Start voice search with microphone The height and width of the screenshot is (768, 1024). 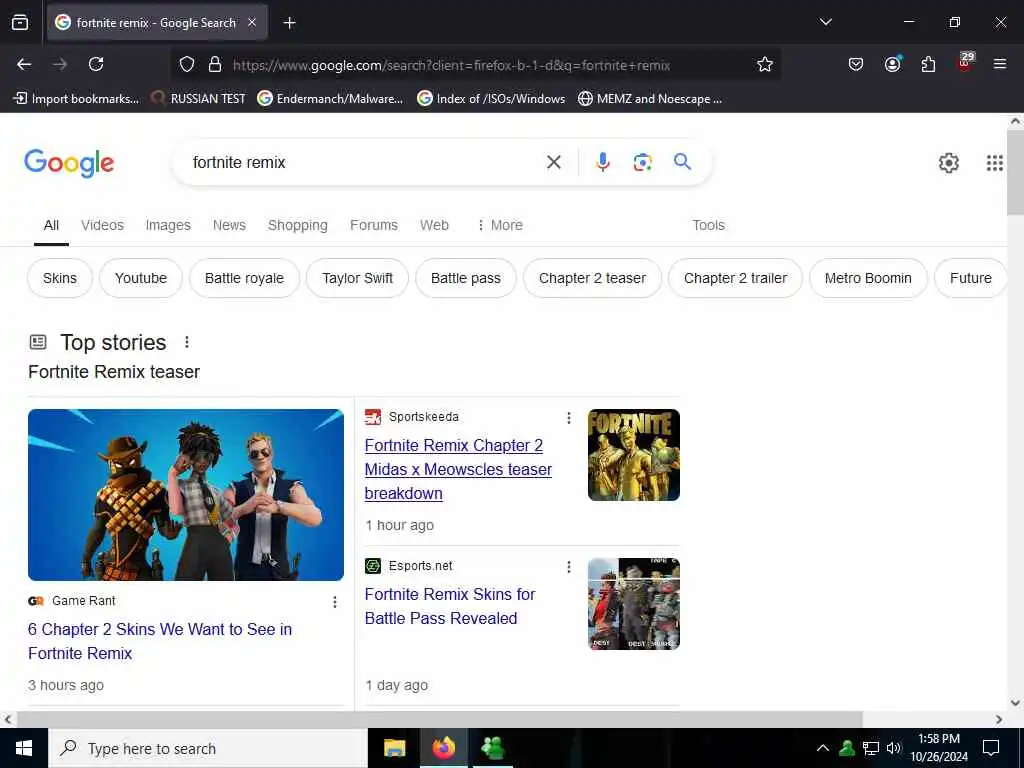[x=603, y=162]
